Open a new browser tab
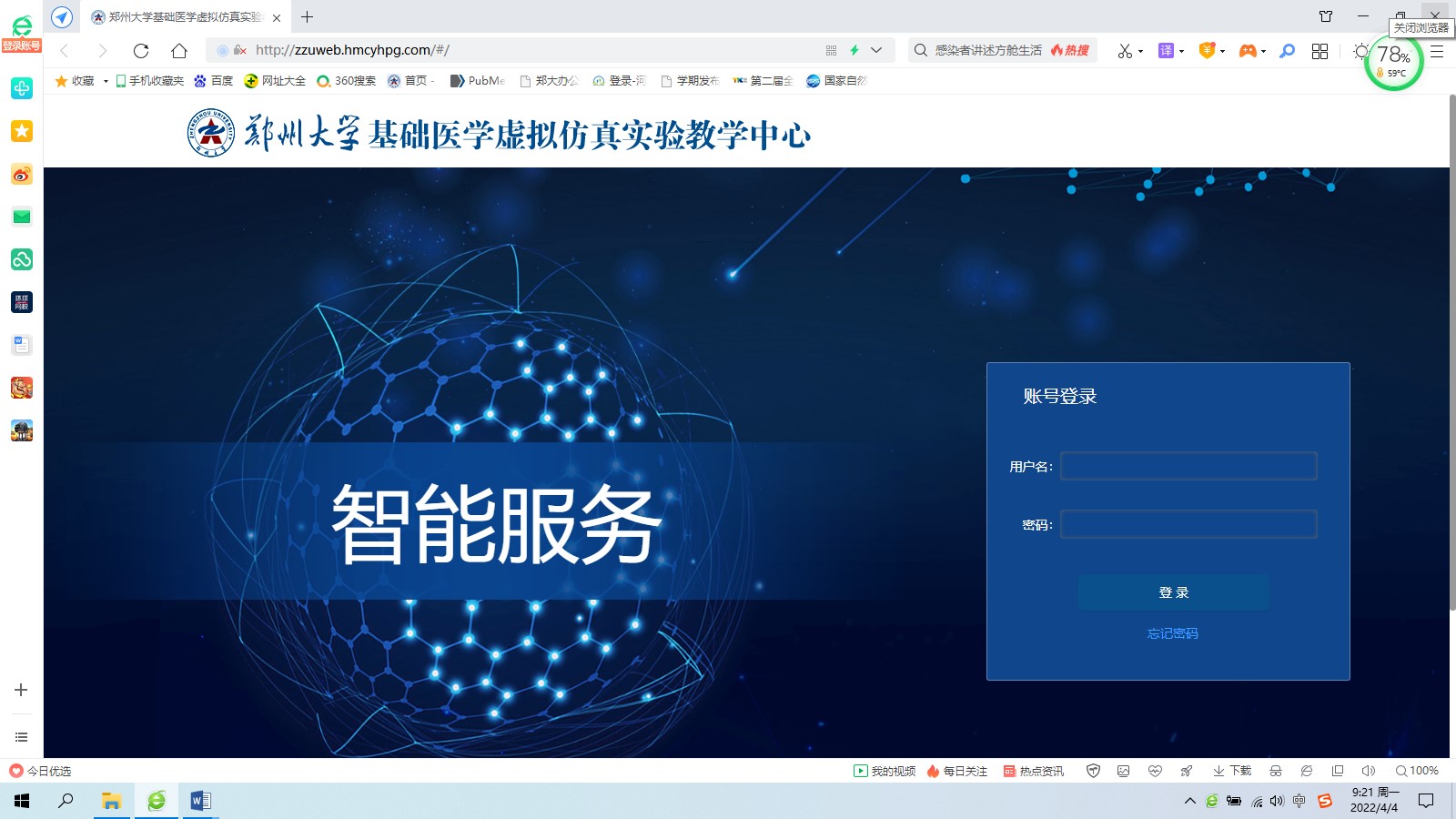 [308, 16]
